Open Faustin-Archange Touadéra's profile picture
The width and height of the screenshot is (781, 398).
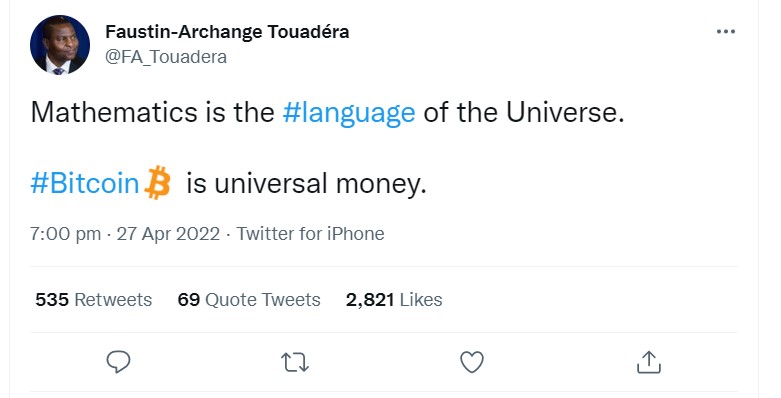pyautogui.click(x=60, y=45)
